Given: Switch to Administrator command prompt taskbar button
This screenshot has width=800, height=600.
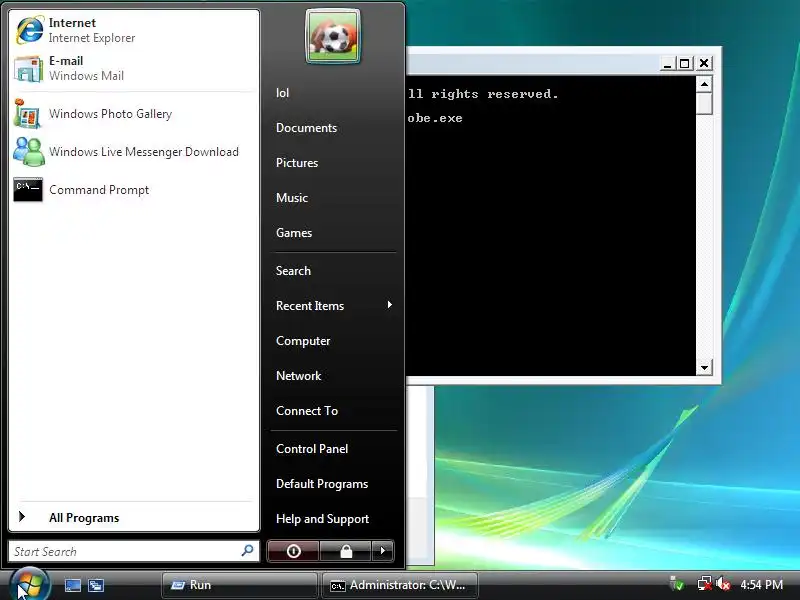Looking at the screenshot, I should 400,585.
